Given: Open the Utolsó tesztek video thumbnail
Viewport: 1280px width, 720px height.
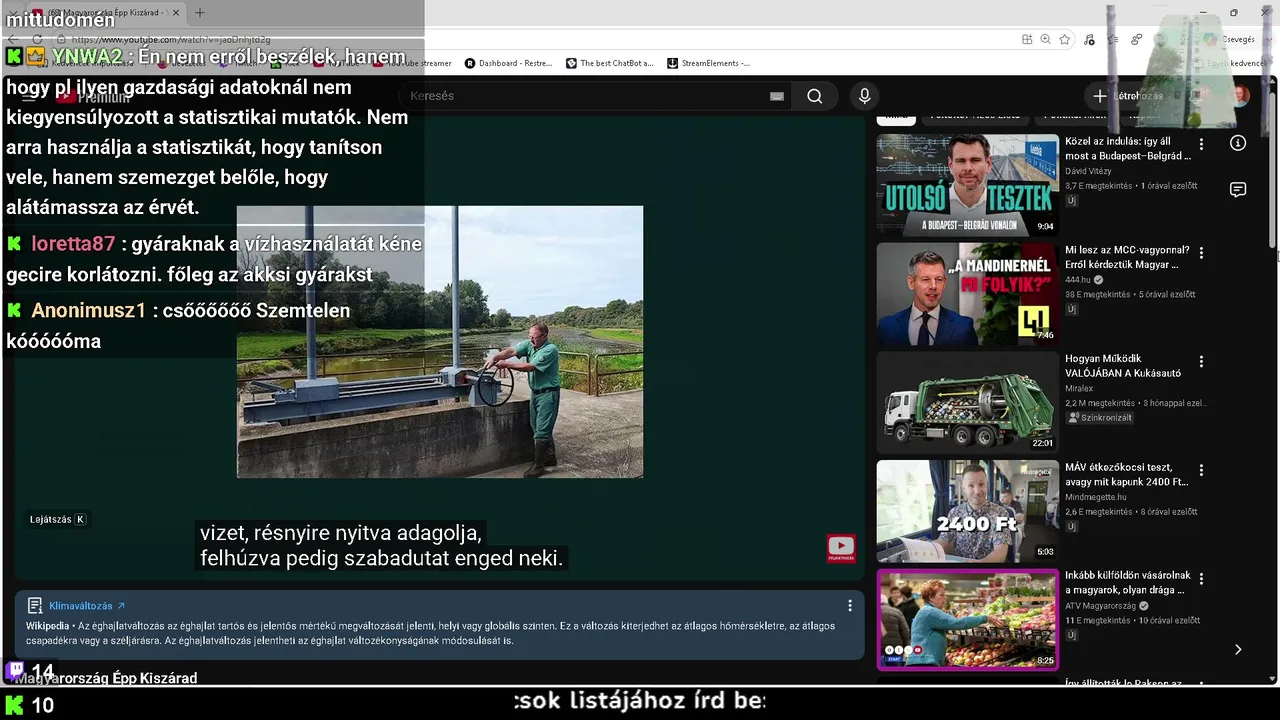Looking at the screenshot, I should pos(967,185).
